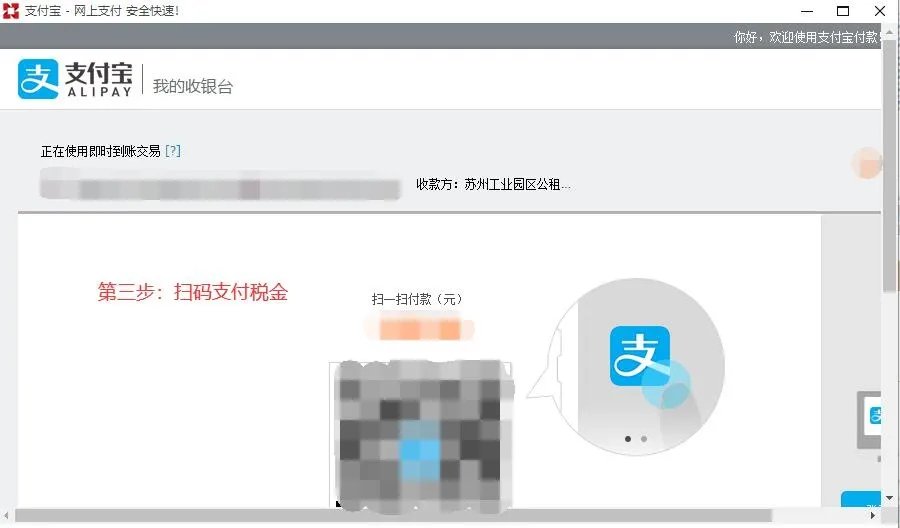This screenshot has height=528, width=900.
Task: Select the first carousel dot indicator
Action: (x=628, y=438)
